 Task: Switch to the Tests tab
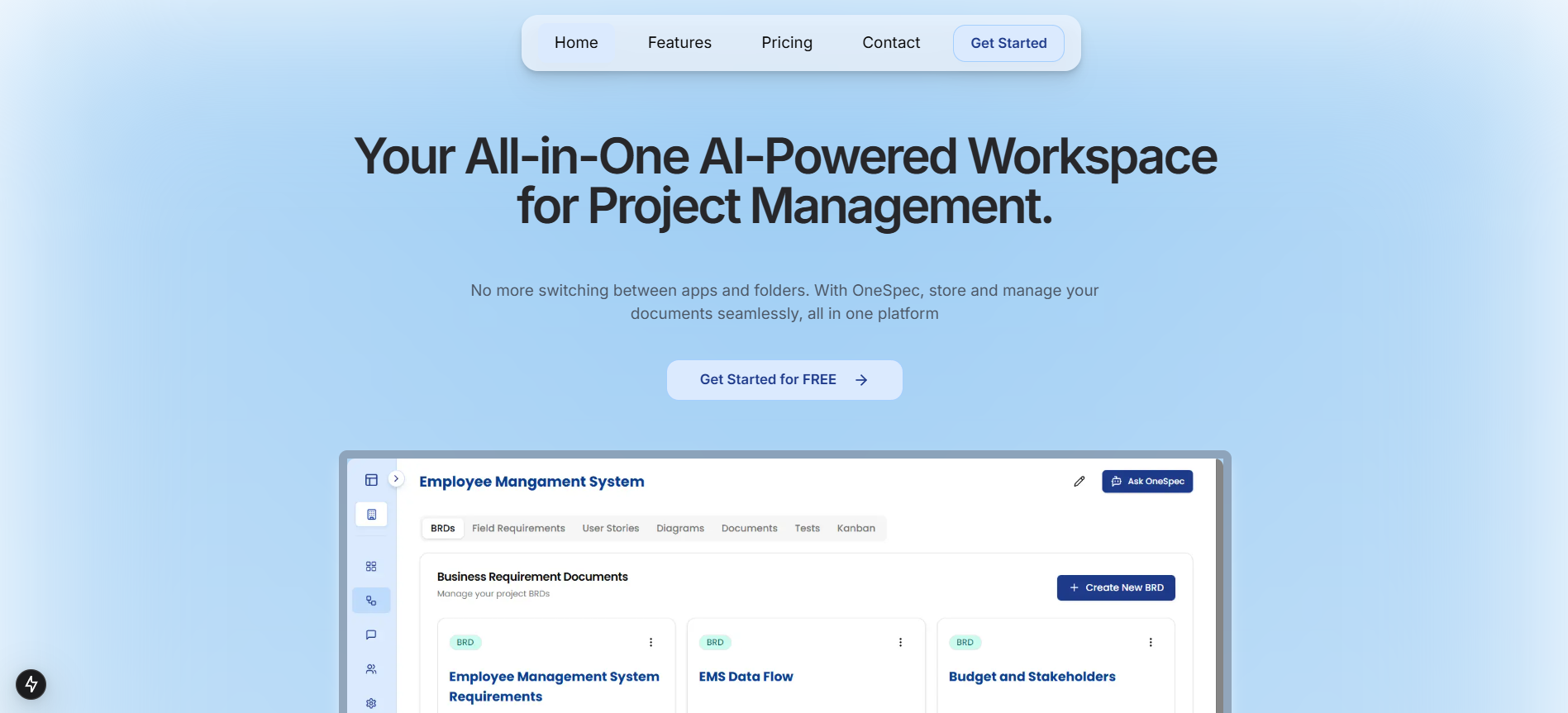[808, 529]
